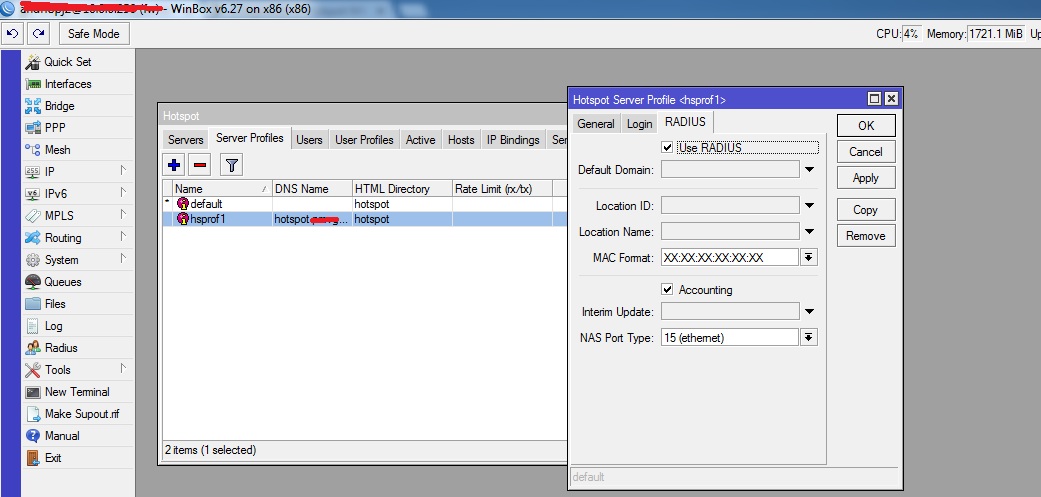Open the NAS Port Type dropdown
This screenshot has height=497, width=1041.
809,338
